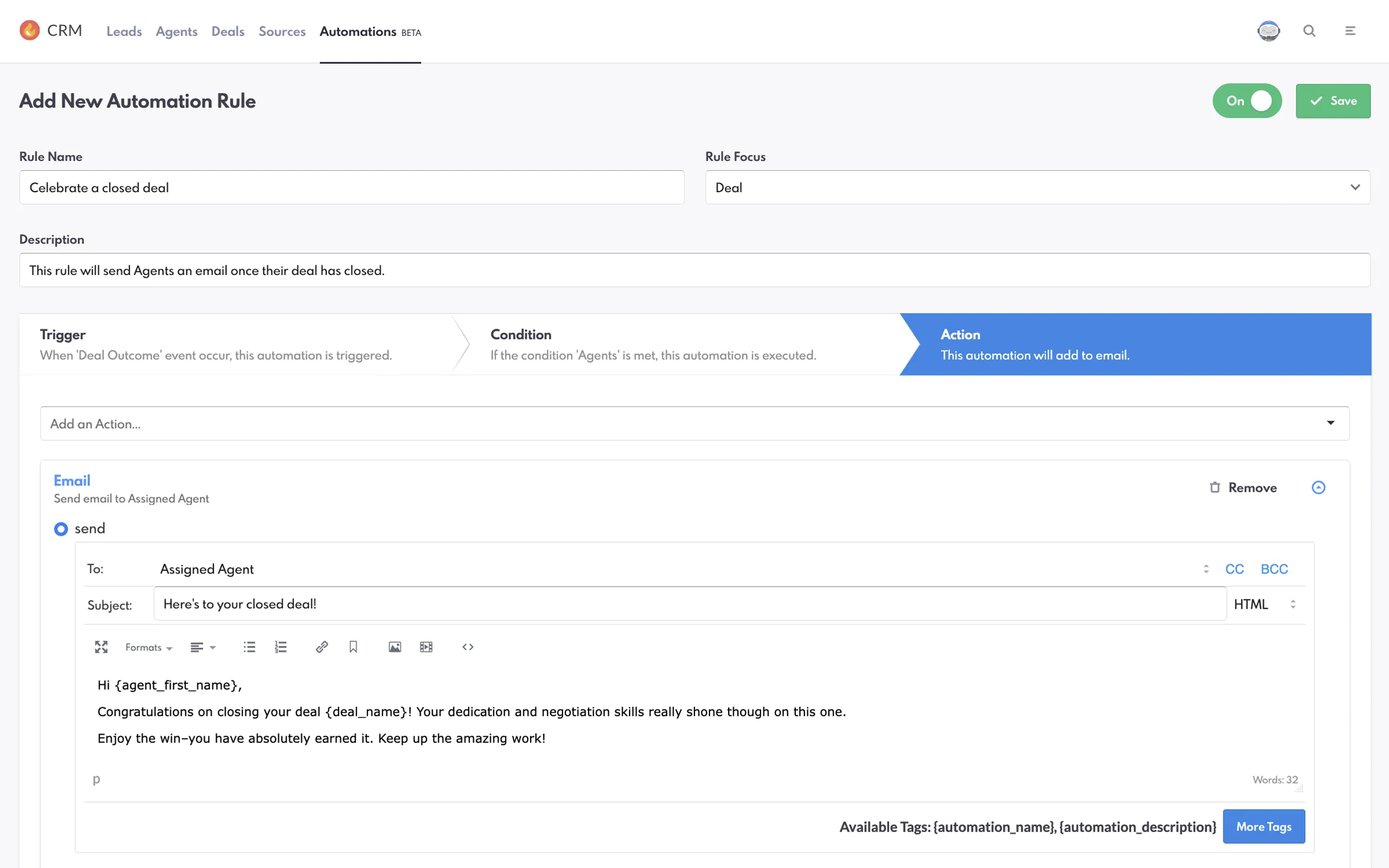Click into the email body text

694,712
